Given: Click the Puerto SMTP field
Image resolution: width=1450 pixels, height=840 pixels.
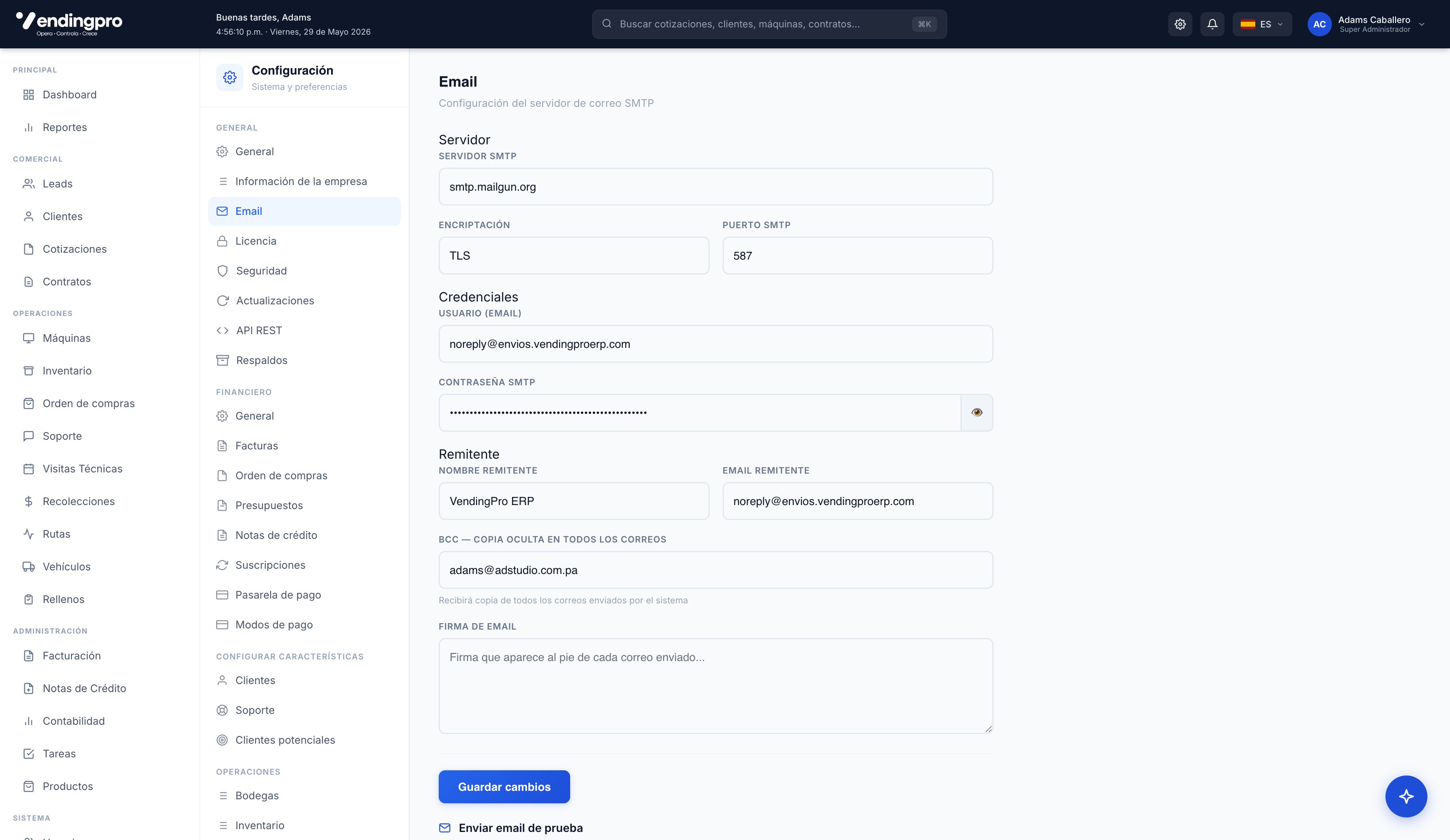Looking at the screenshot, I should click(857, 256).
